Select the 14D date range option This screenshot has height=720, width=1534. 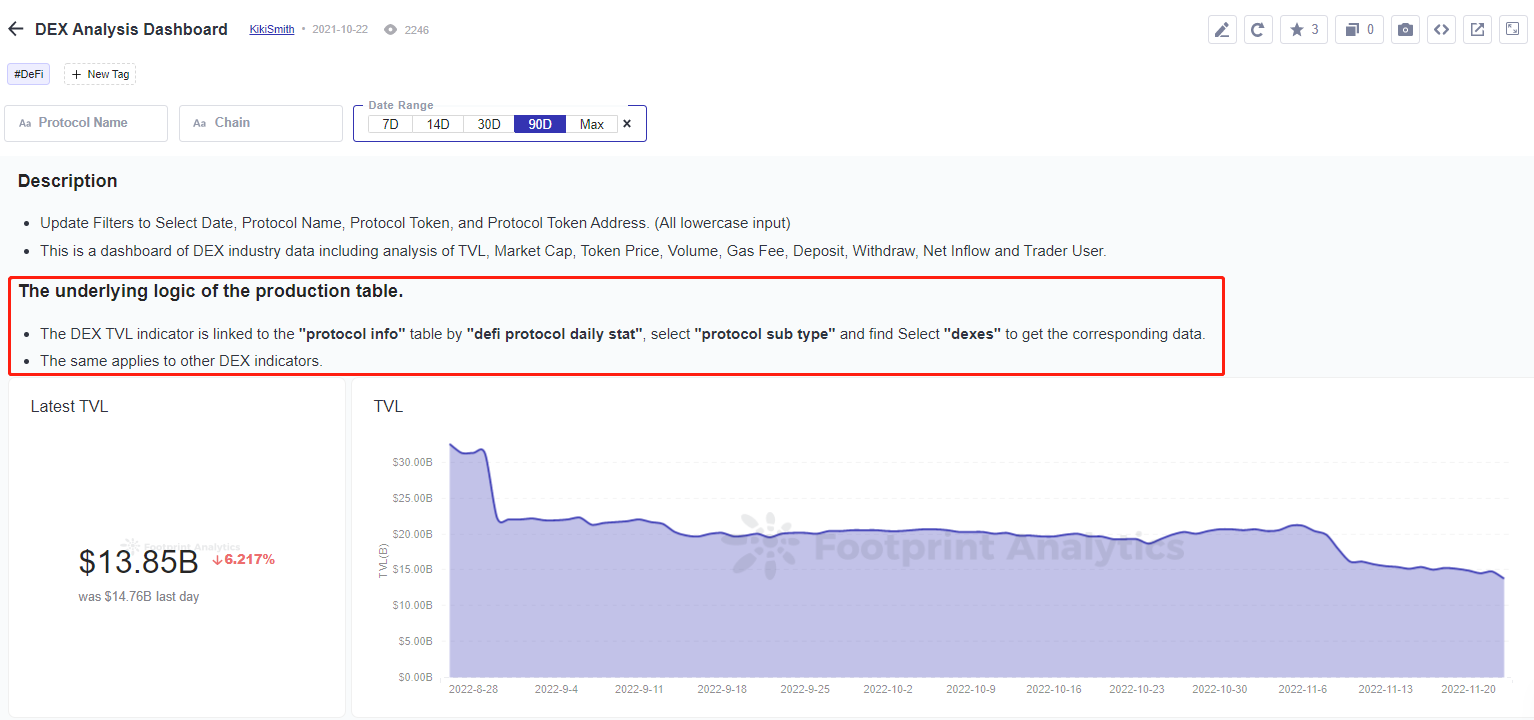point(438,124)
